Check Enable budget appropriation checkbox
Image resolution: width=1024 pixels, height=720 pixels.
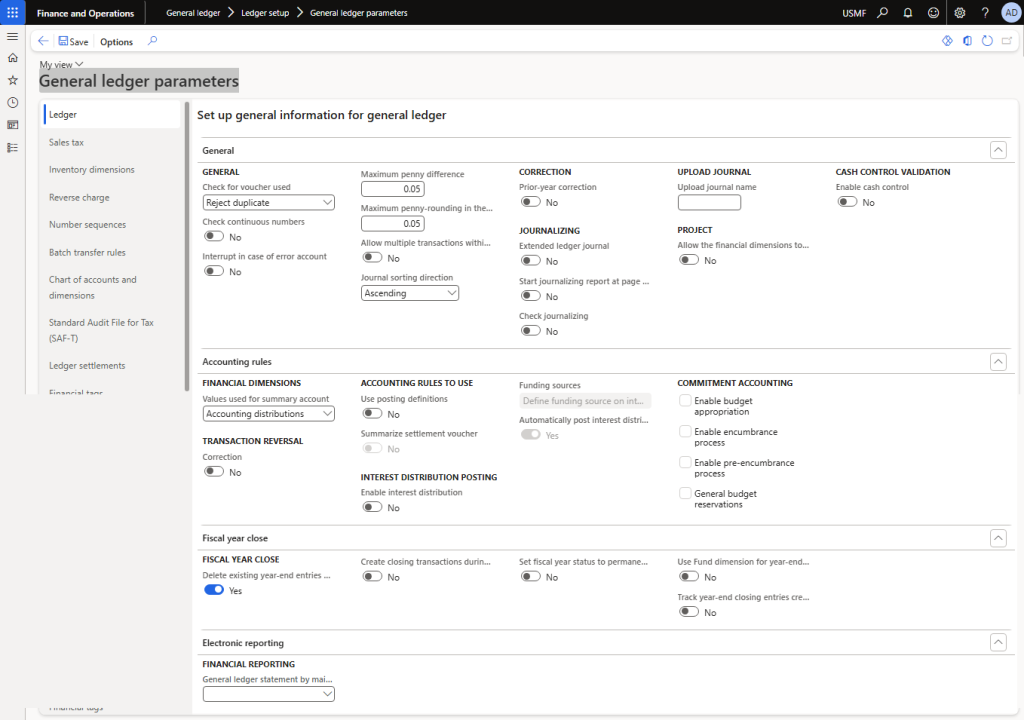(x=685, y=400)
